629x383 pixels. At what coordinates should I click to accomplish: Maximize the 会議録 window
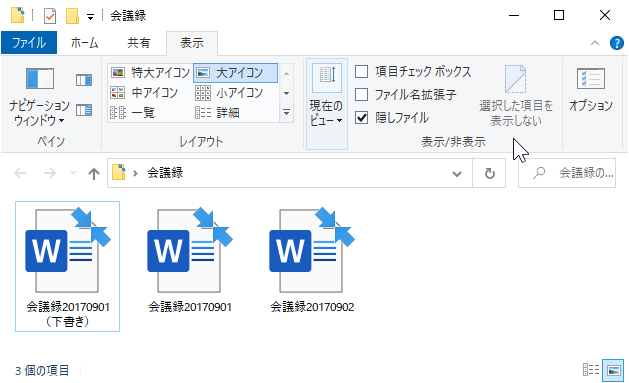pyautogui.click(x=559, y=15)
